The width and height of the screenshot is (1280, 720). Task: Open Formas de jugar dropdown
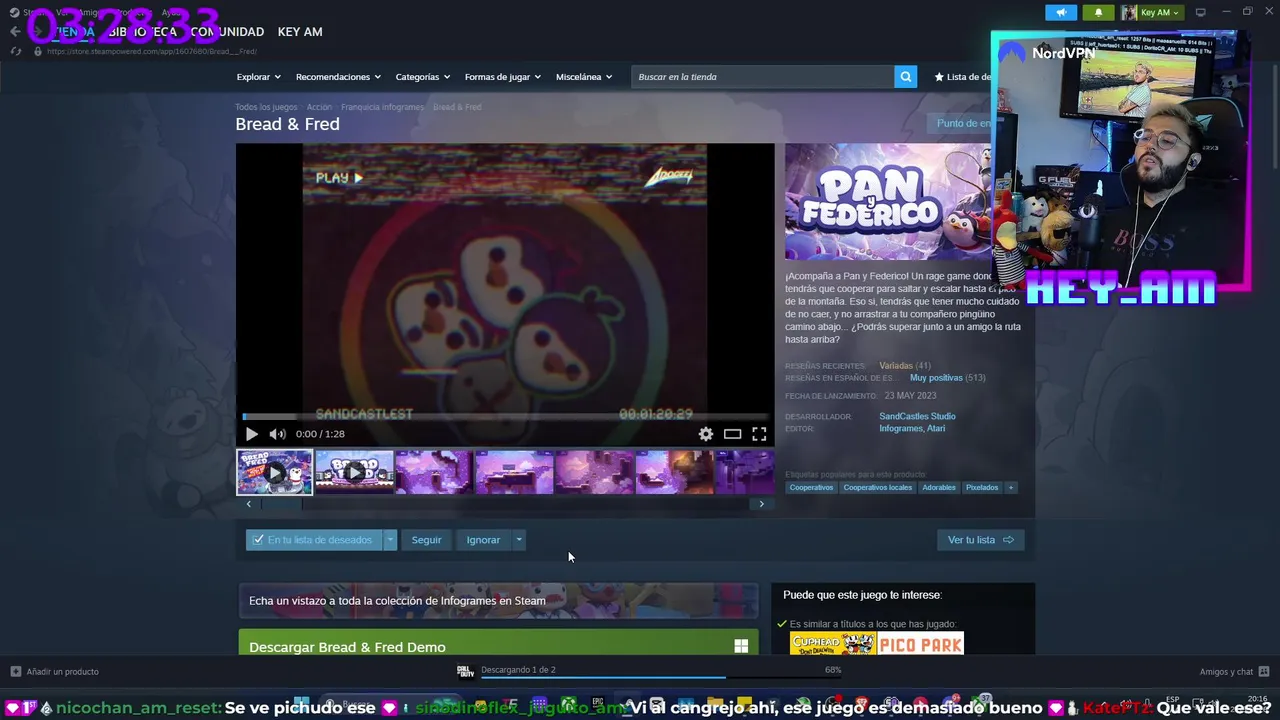click(x=502, y=77)
